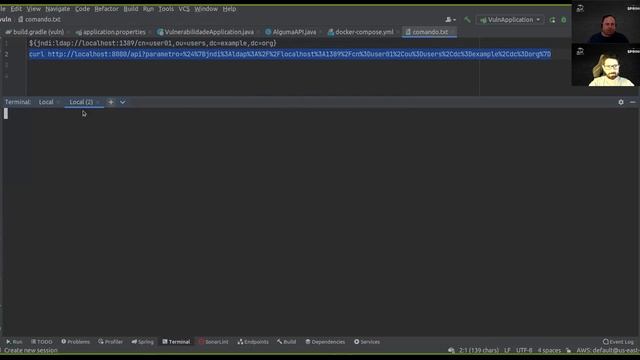Switch to VulnerabilidadeApplication.java editor tab
The width and height of the screenshot is (640, 360).
pos(205,32)
